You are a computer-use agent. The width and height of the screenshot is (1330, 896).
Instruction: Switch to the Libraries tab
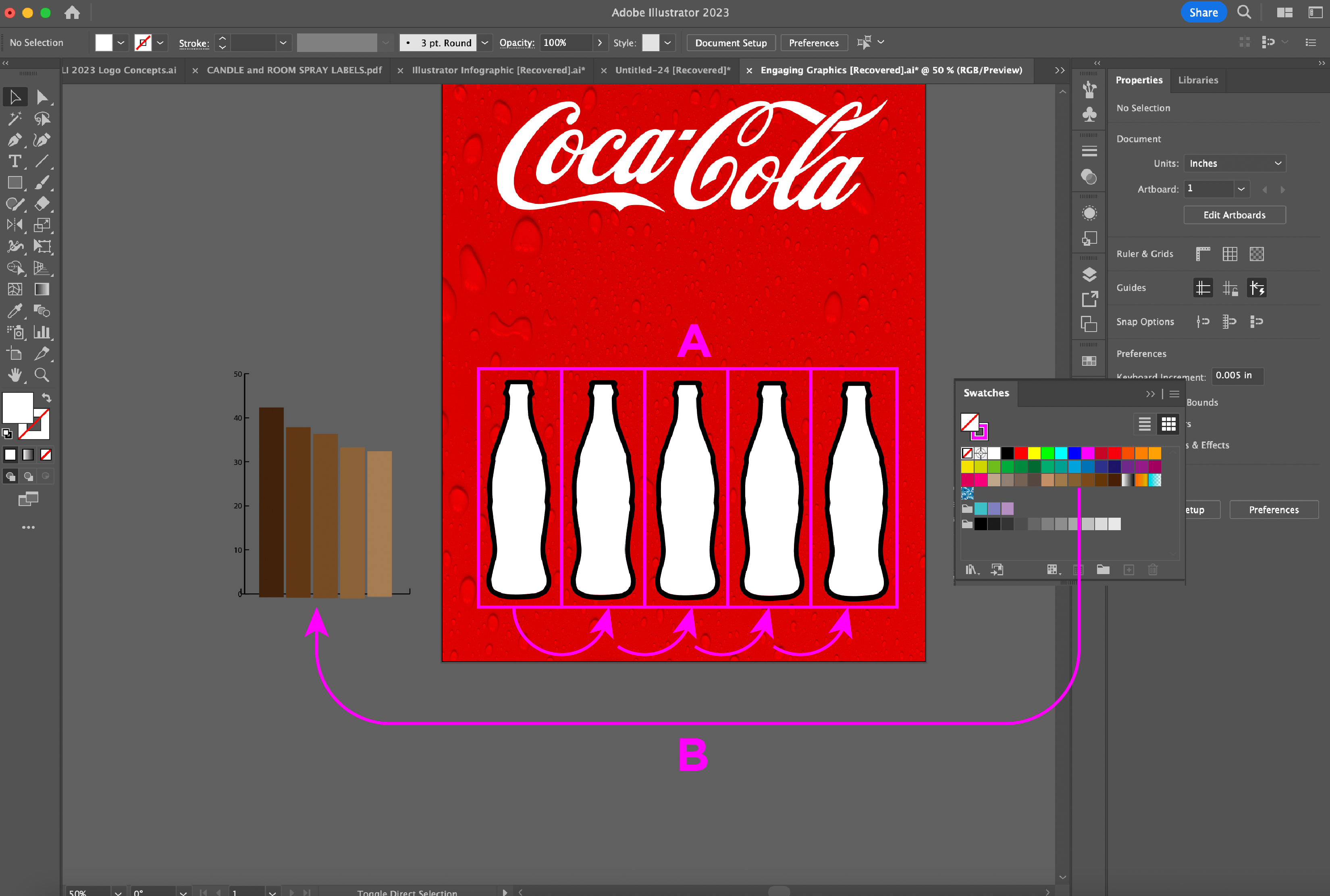click(1197, 80)
